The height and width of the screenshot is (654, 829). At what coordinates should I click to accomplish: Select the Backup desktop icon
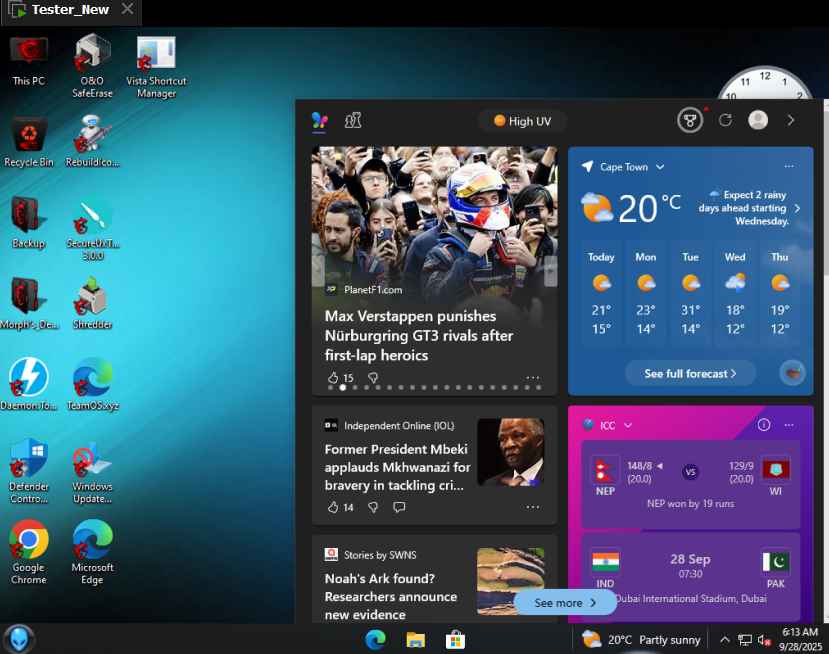tap(29, 223)
